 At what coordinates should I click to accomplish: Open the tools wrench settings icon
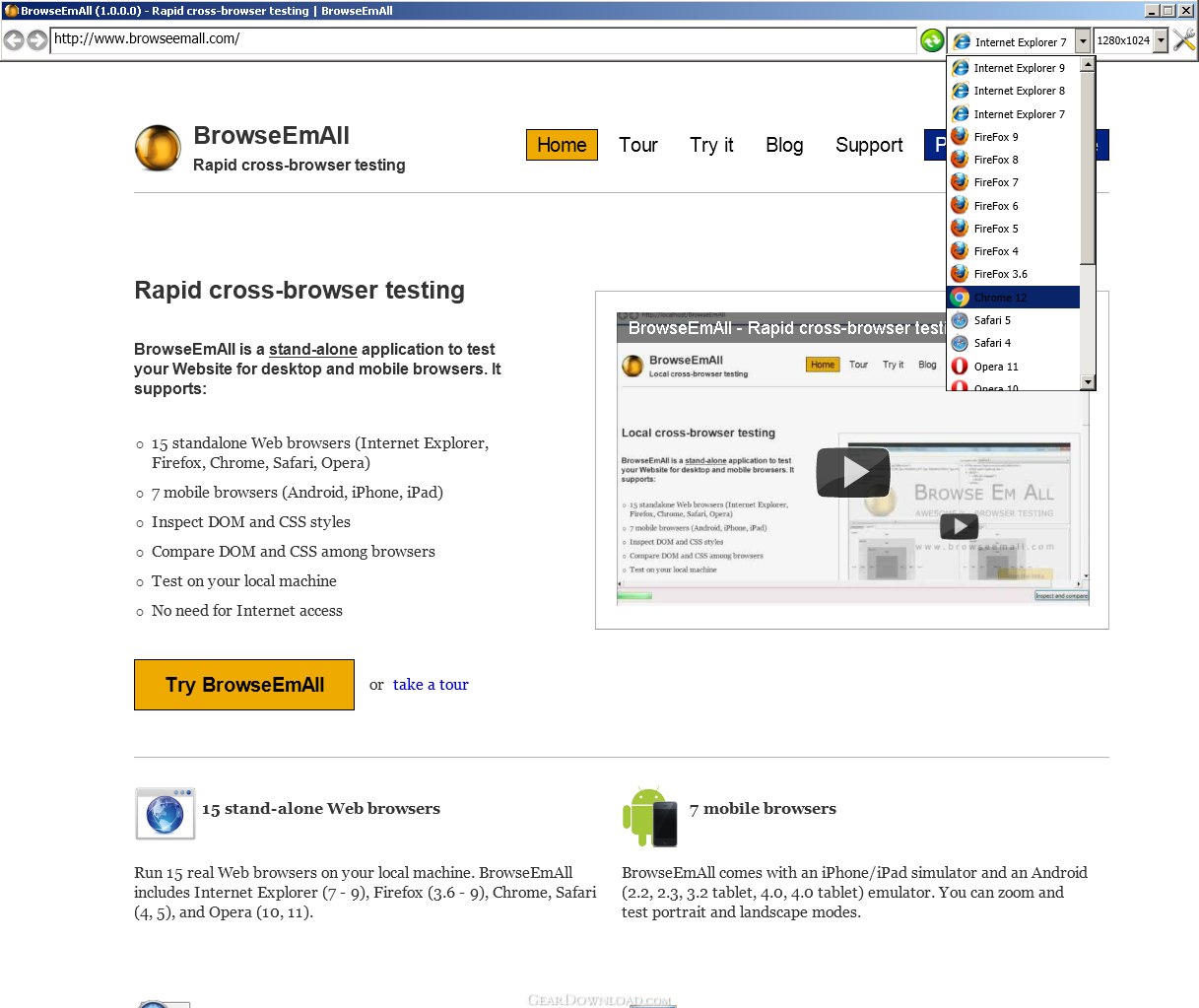coord(1184,39)
